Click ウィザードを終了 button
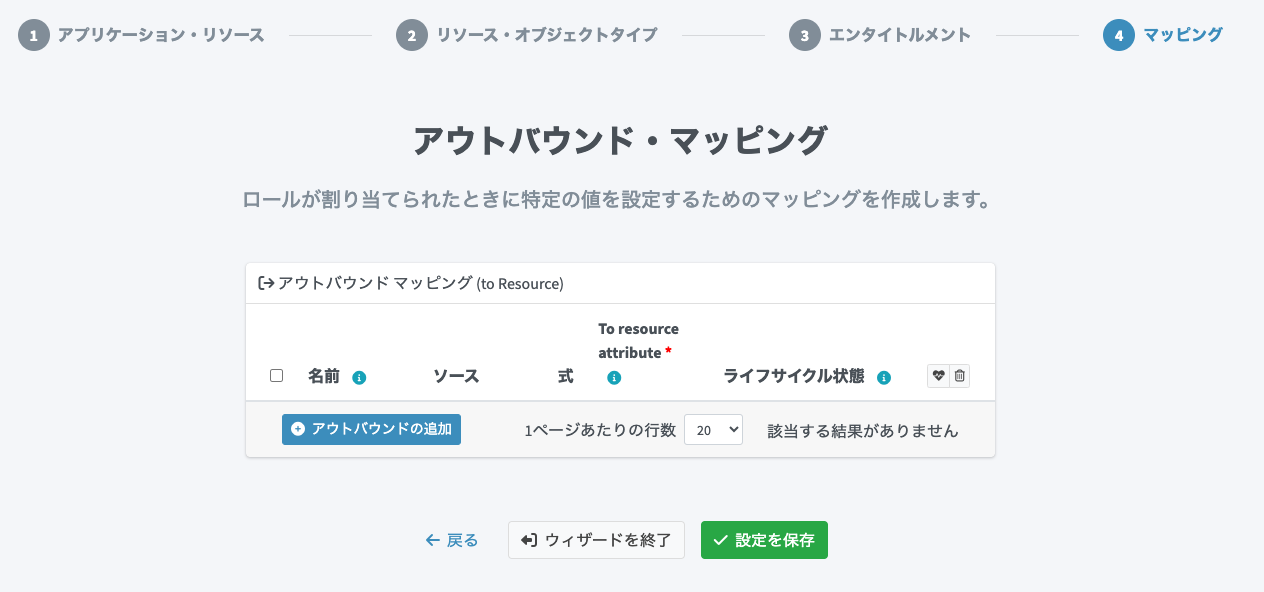Viewport: 1264px width, 592px height. point(596,540)
